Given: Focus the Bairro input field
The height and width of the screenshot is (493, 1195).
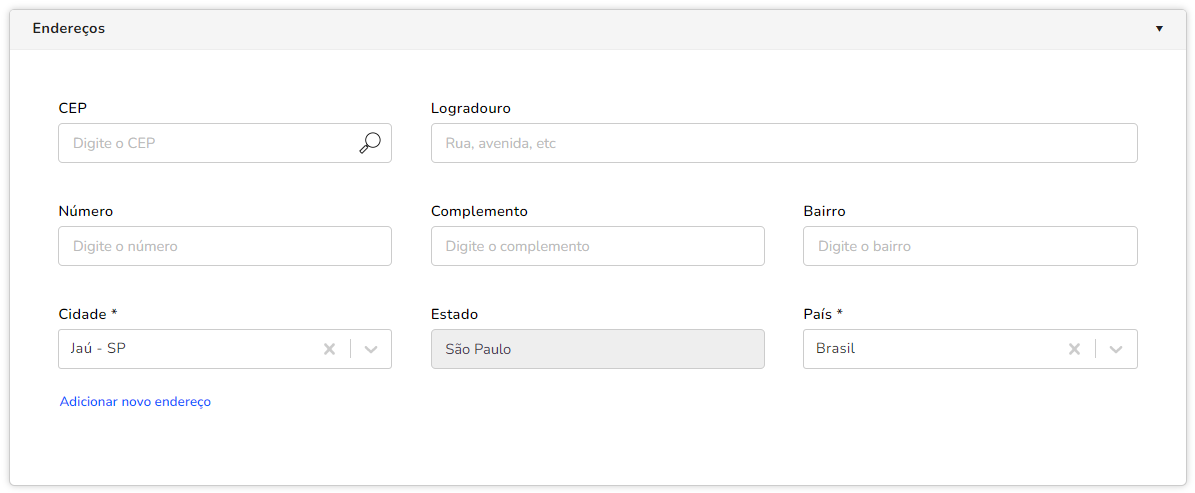Looking at the screenshot, I should 970,246.
